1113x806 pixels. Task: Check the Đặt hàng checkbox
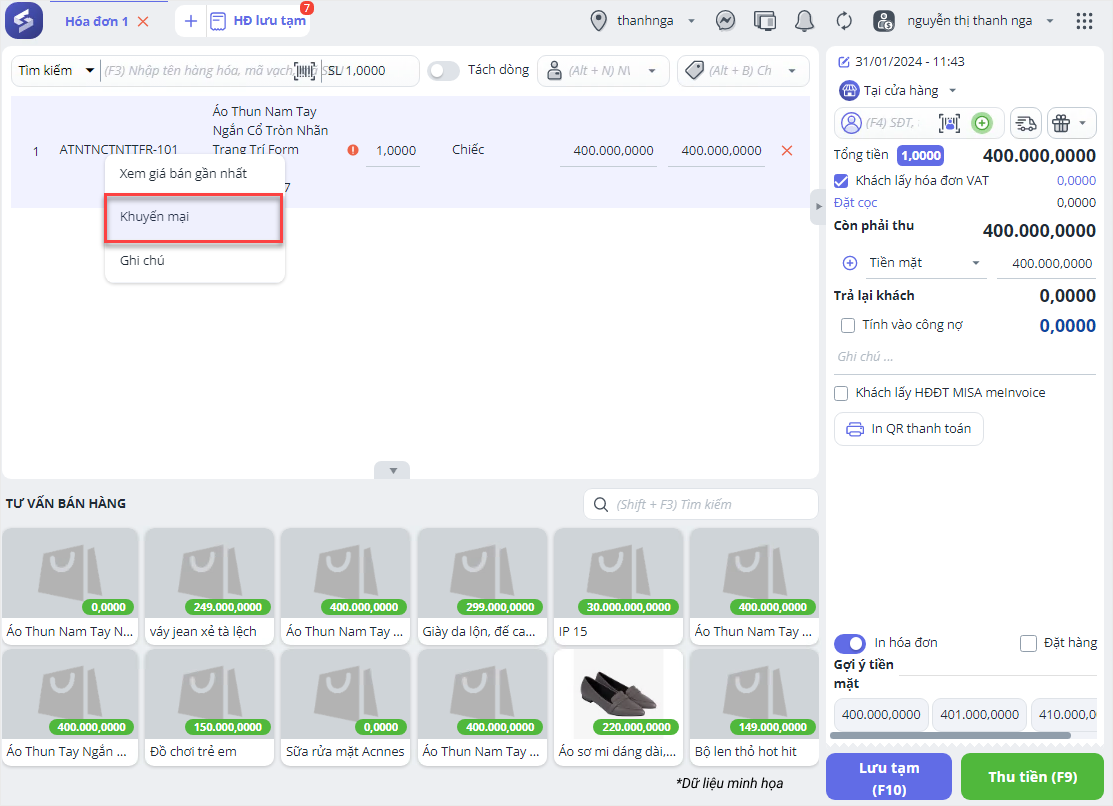pyautogui.click(x=1028, y=643)
